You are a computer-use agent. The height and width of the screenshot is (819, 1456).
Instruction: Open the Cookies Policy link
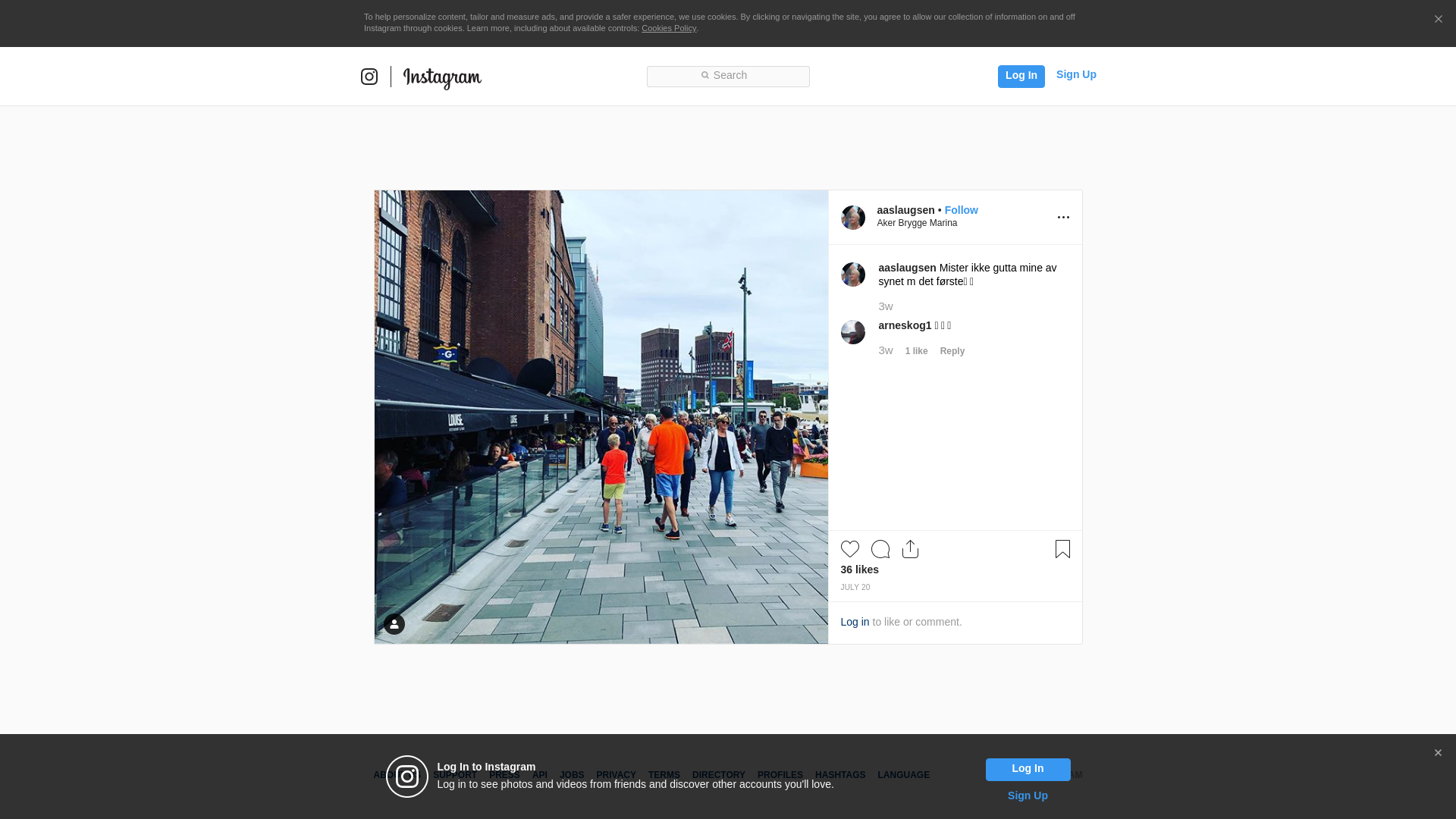point(669,28)
